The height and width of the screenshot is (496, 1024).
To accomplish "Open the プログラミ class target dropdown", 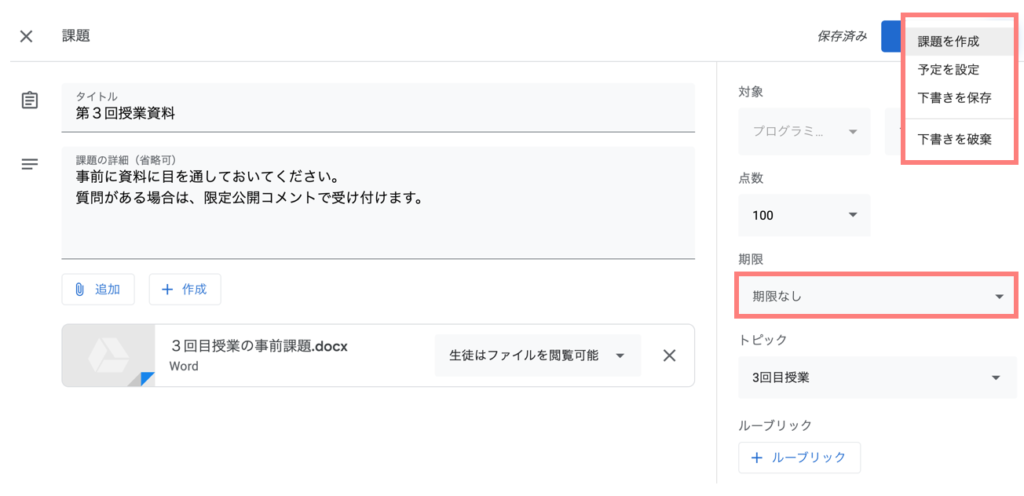I will (x=804, y=131).
